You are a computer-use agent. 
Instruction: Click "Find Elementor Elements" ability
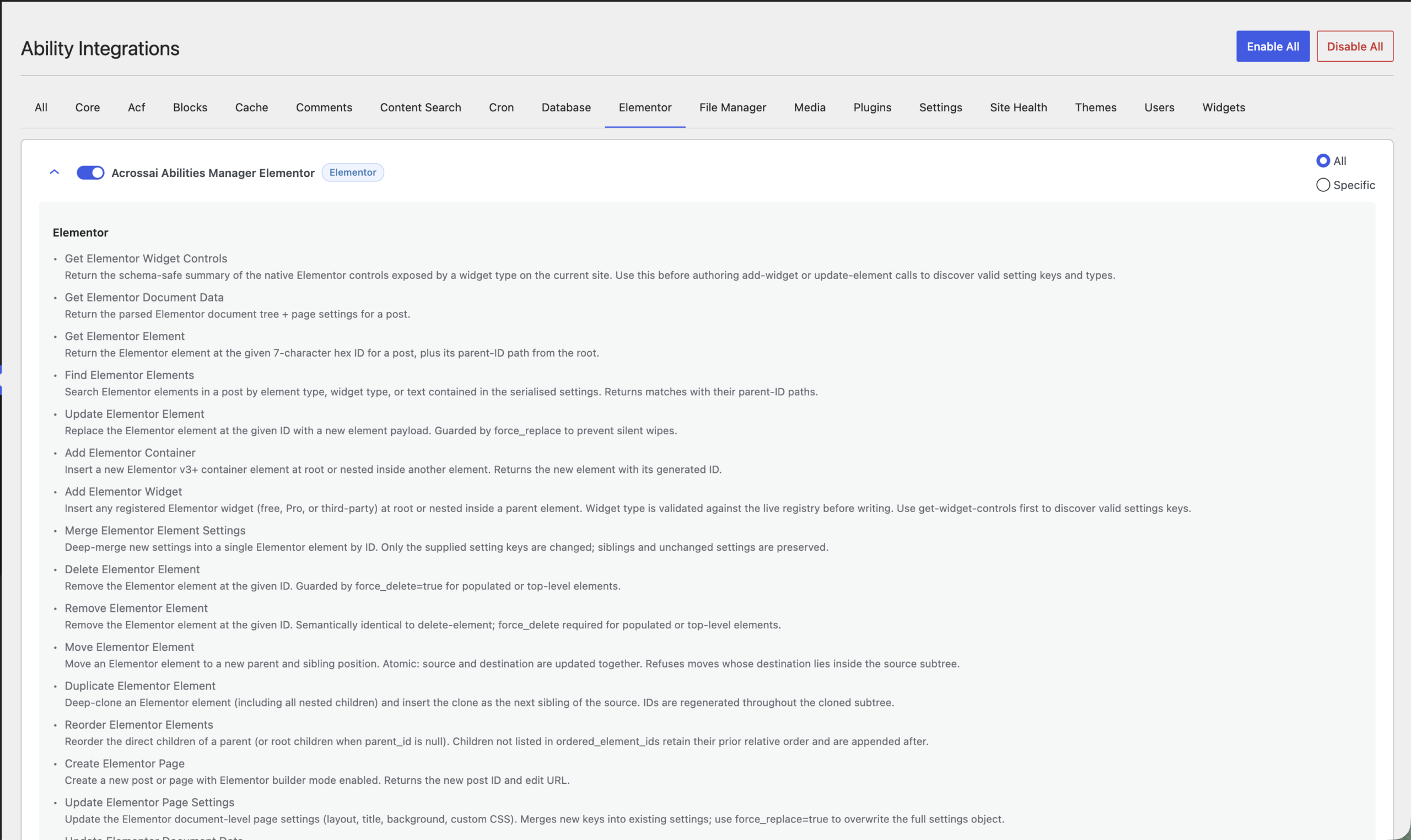point(129,375)
